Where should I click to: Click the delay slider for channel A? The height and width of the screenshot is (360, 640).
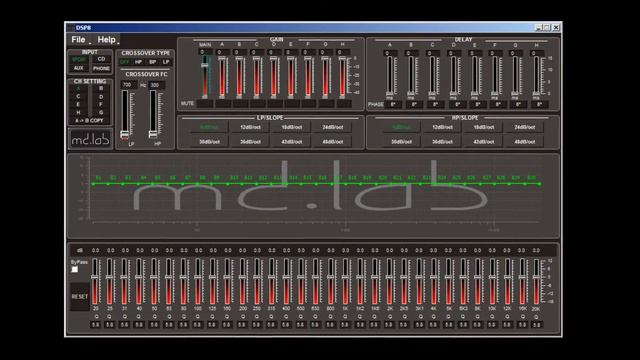point(389,76)
